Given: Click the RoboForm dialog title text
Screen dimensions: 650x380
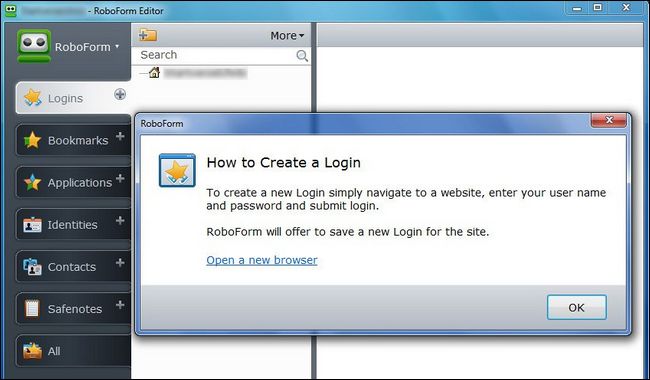Looking at the screenshot, I should [162, 123].
